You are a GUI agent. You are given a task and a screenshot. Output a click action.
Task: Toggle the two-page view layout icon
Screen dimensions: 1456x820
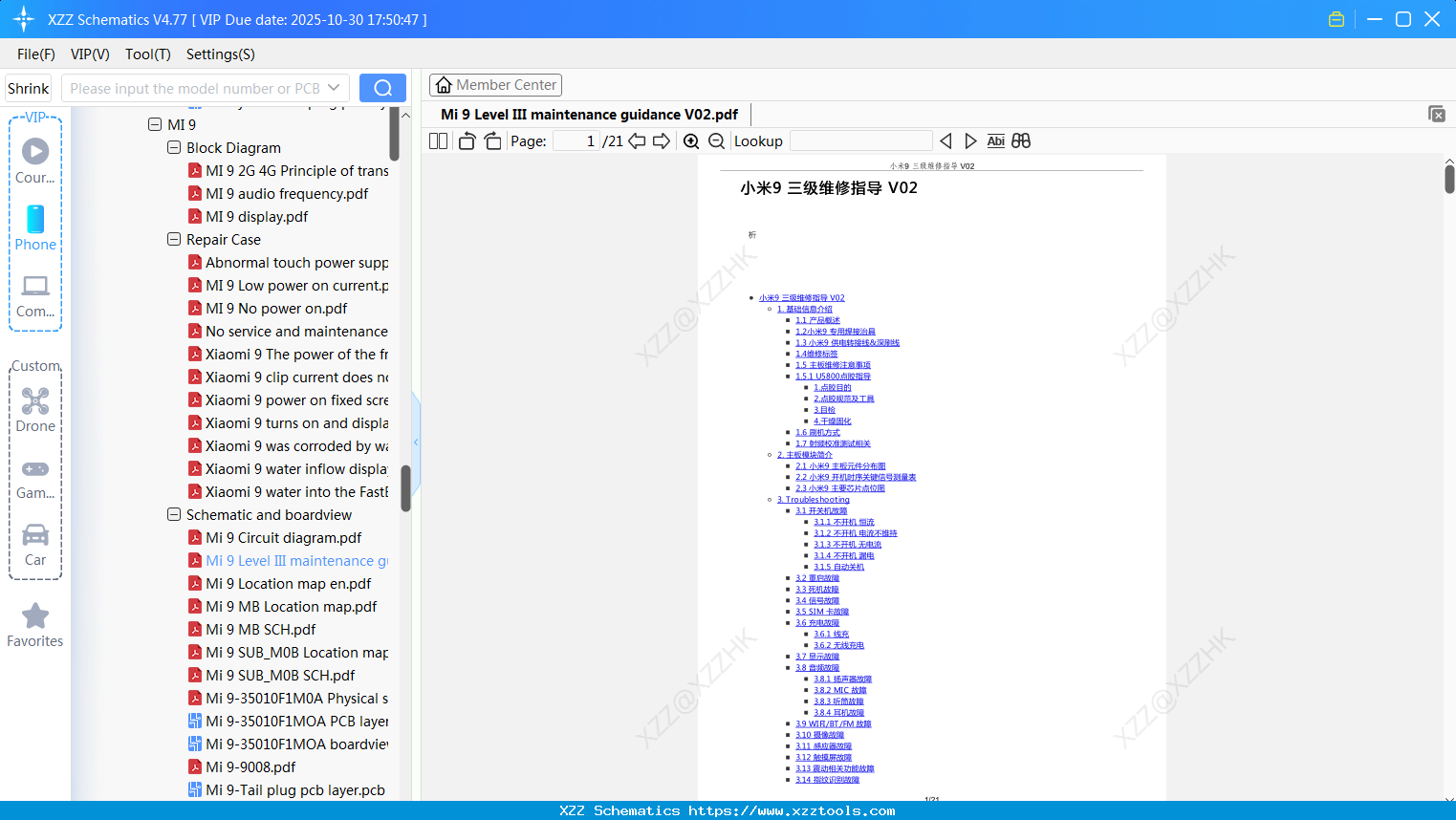438,141
